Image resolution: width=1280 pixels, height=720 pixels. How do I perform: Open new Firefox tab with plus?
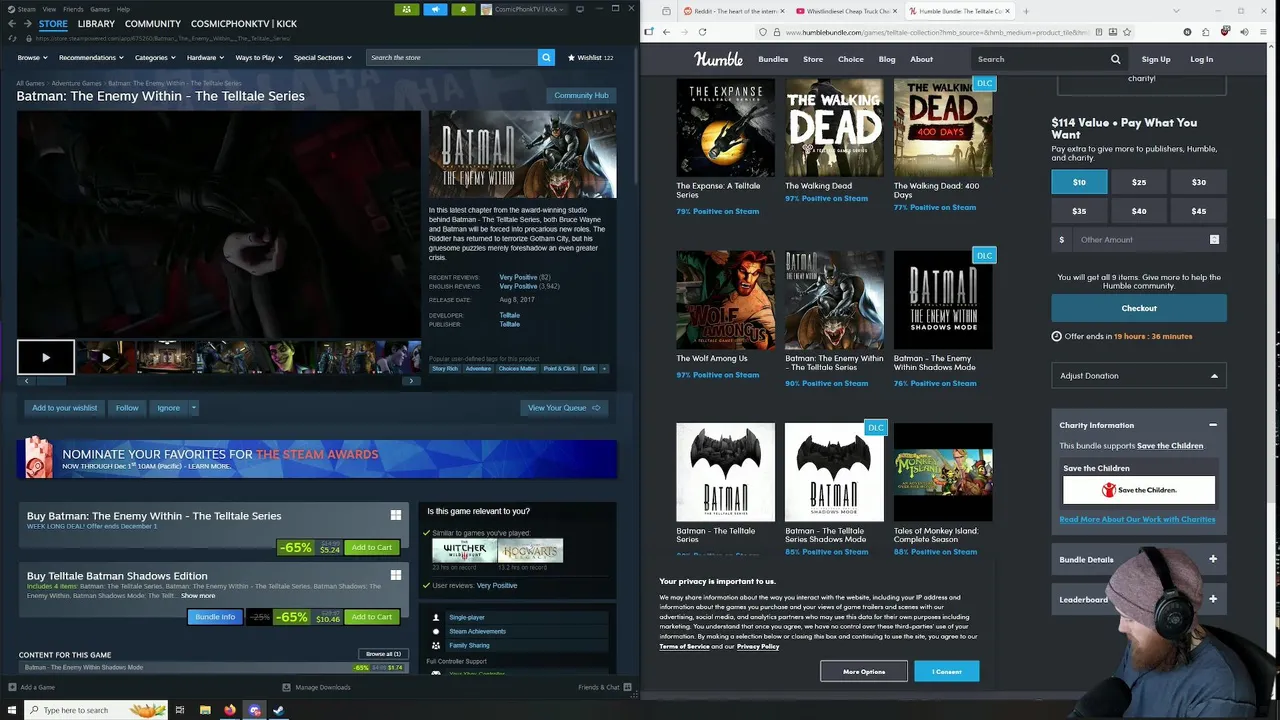pyautogui.click(x=1026, y=11)
